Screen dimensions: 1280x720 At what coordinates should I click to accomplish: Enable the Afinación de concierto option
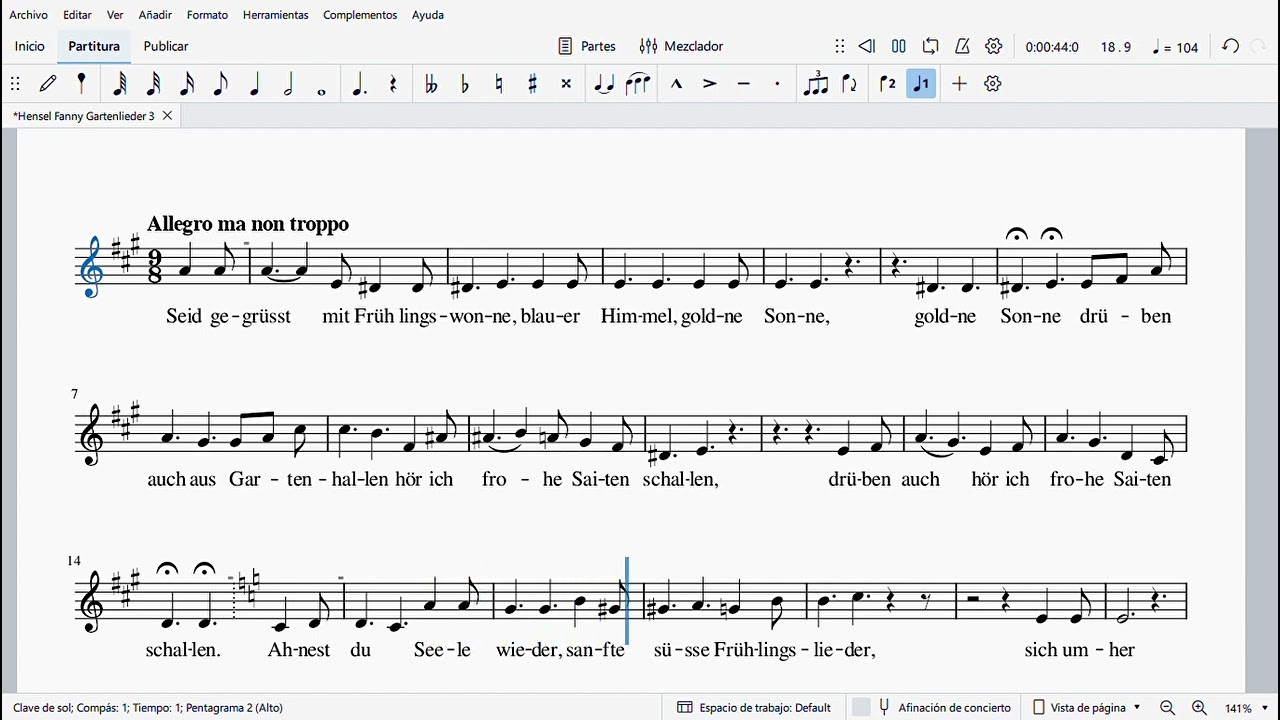(x=931, y=708)
